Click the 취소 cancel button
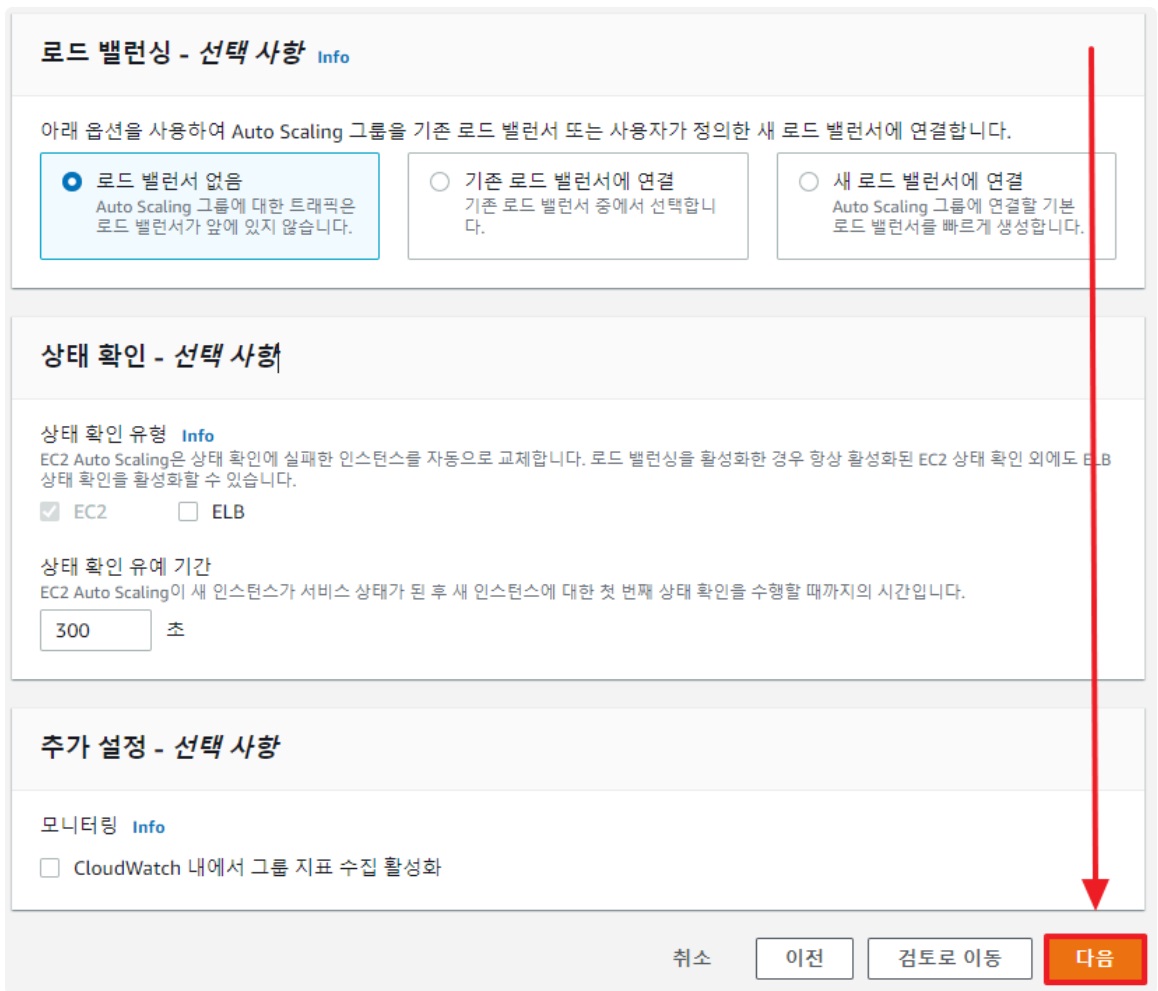 691,958
